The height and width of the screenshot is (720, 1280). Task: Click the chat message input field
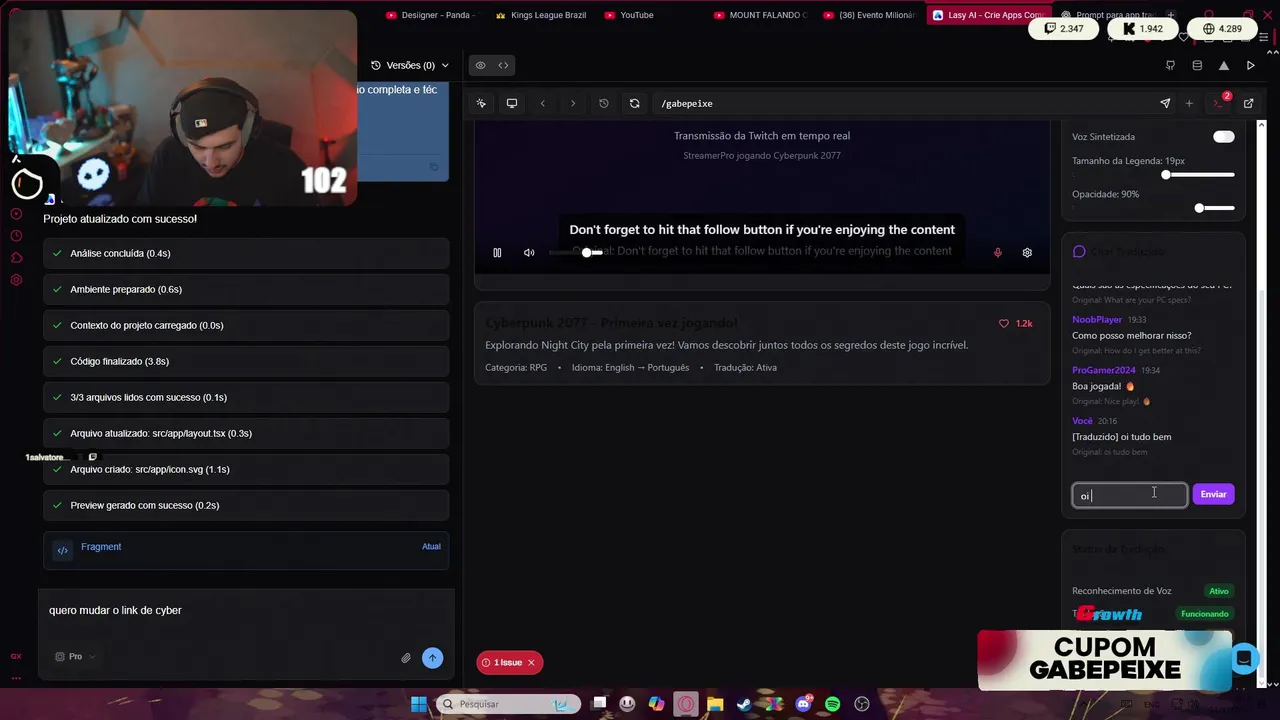click(x=1130, y=495)
